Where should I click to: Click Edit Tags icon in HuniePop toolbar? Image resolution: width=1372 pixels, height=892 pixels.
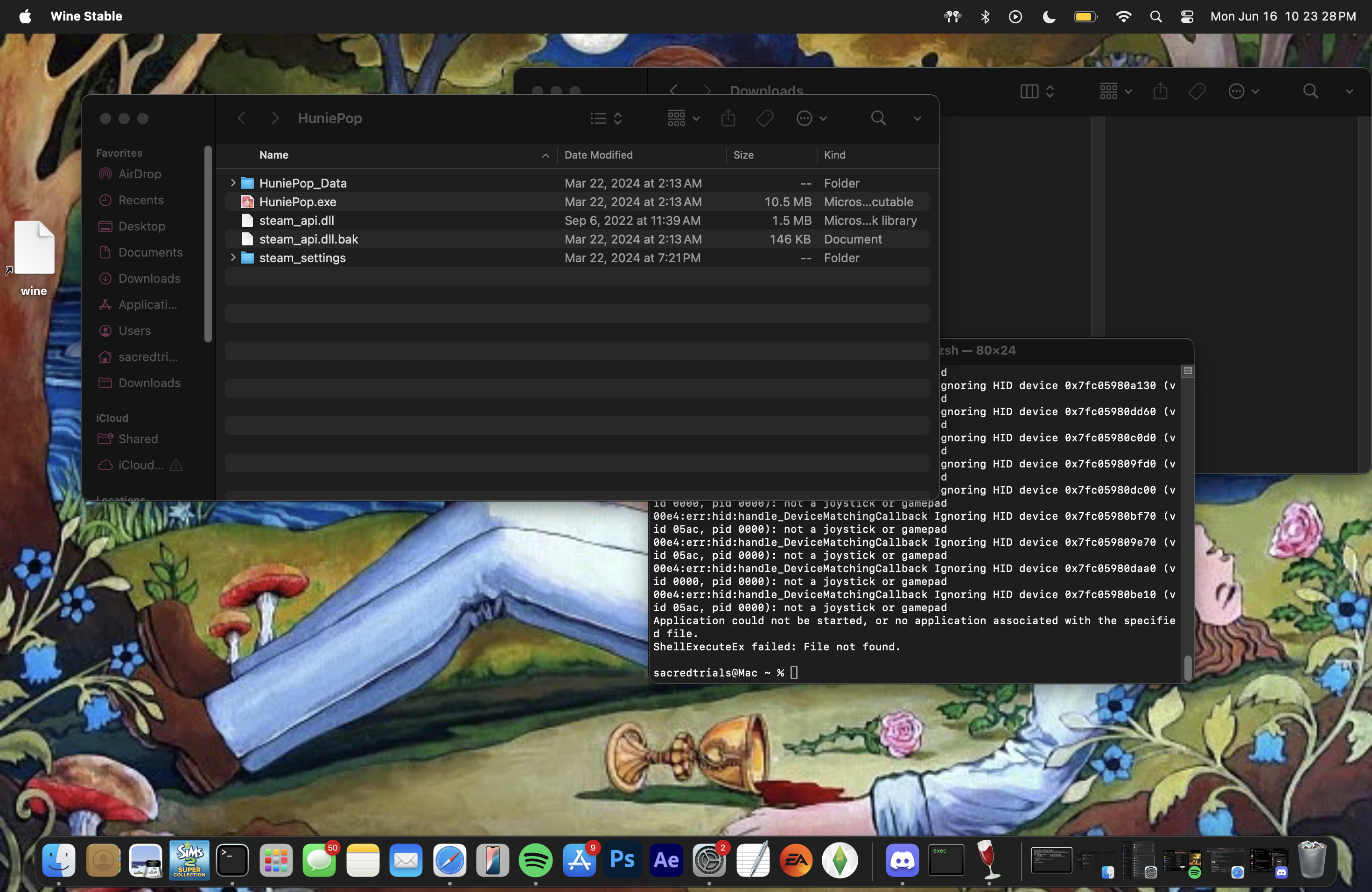click(x=765, y=118)
